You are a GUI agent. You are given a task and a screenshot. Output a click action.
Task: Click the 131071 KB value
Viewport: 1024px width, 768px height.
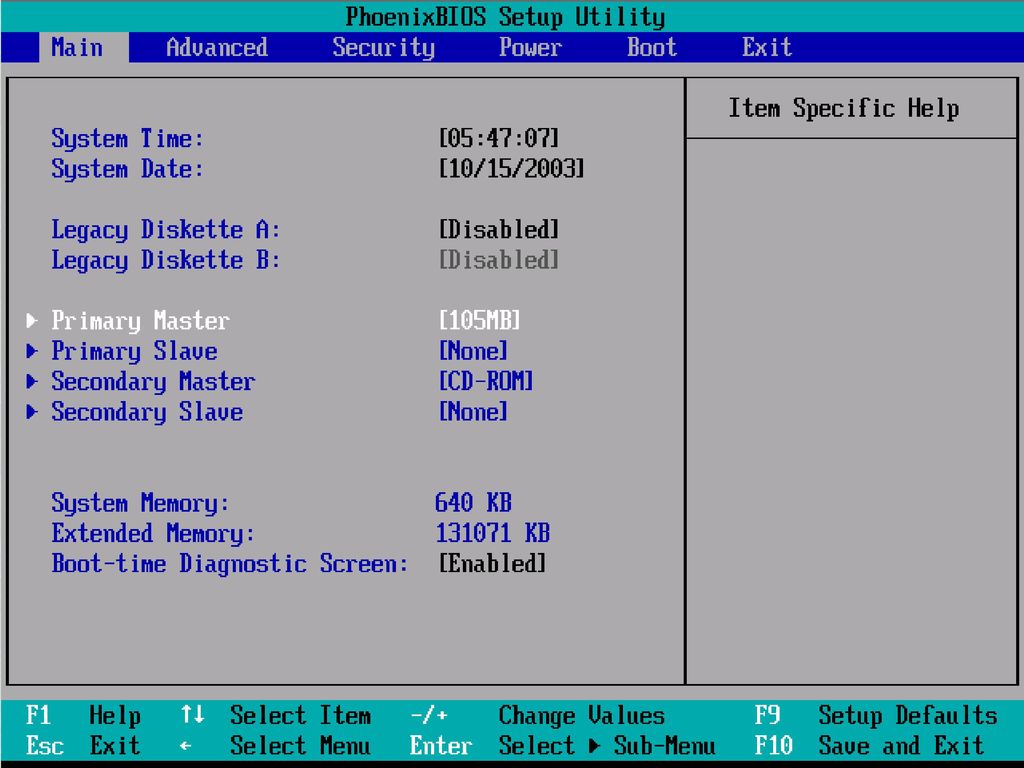[492, 533]
